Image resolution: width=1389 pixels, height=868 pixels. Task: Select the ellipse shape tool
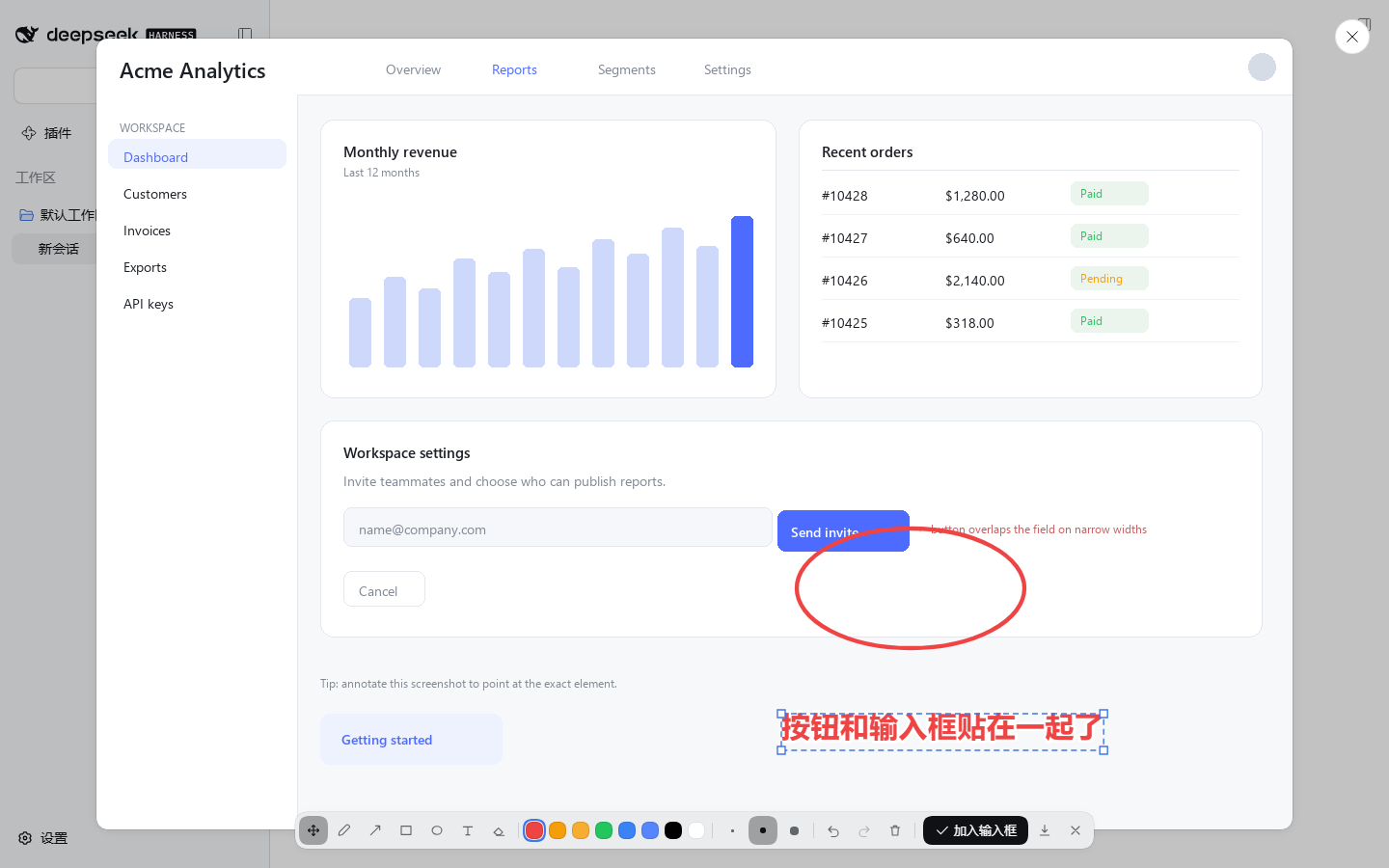(x=437, y=830)
